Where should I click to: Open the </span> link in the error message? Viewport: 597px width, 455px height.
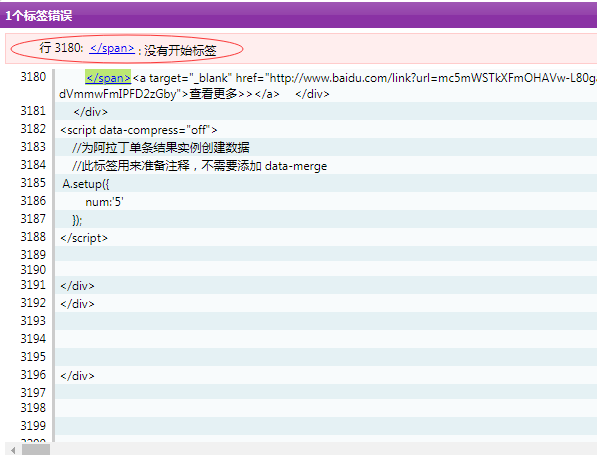click(x=112, y=48)
